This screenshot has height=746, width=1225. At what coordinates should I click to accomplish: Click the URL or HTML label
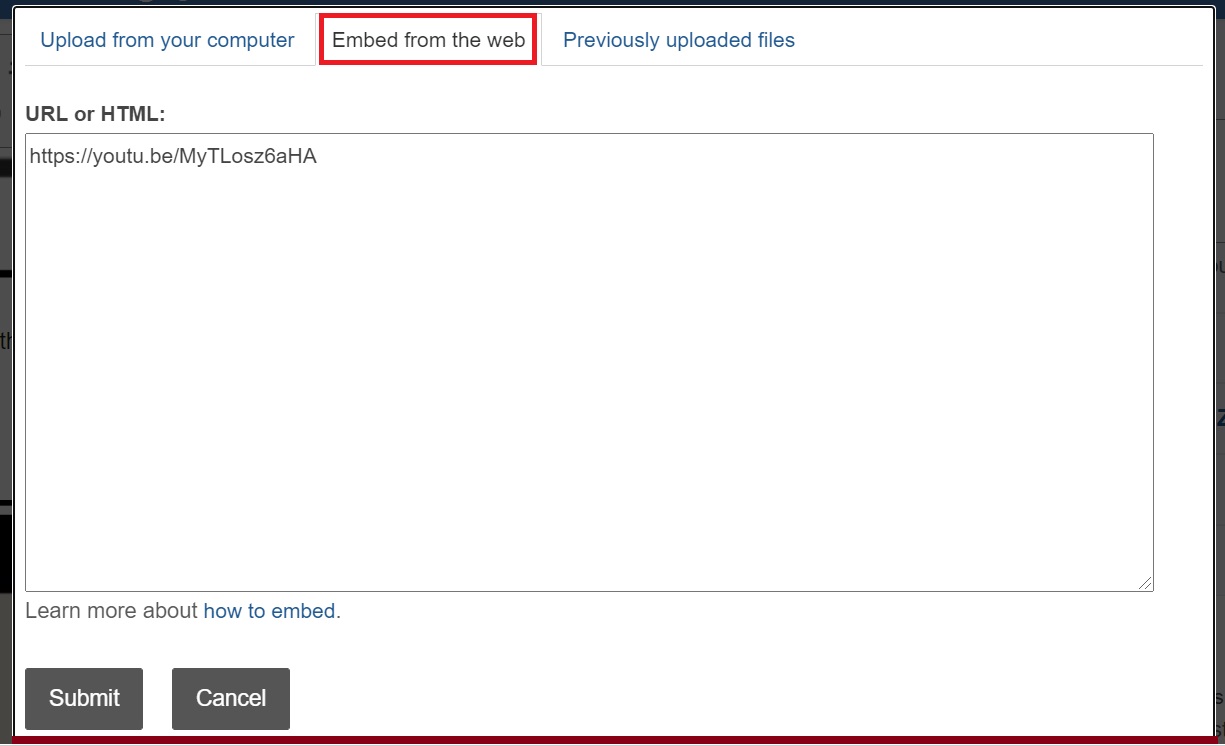(x=95, y=114)
